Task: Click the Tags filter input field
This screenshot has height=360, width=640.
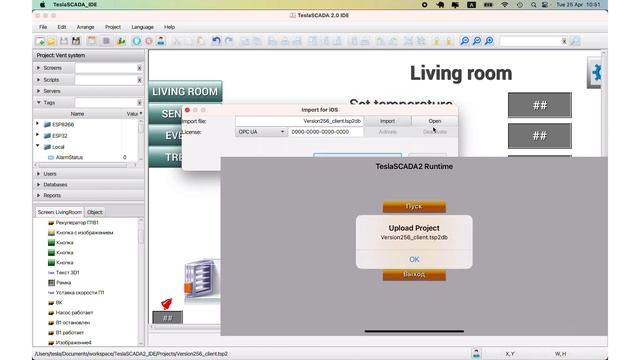Action: [x=105, y=103]
